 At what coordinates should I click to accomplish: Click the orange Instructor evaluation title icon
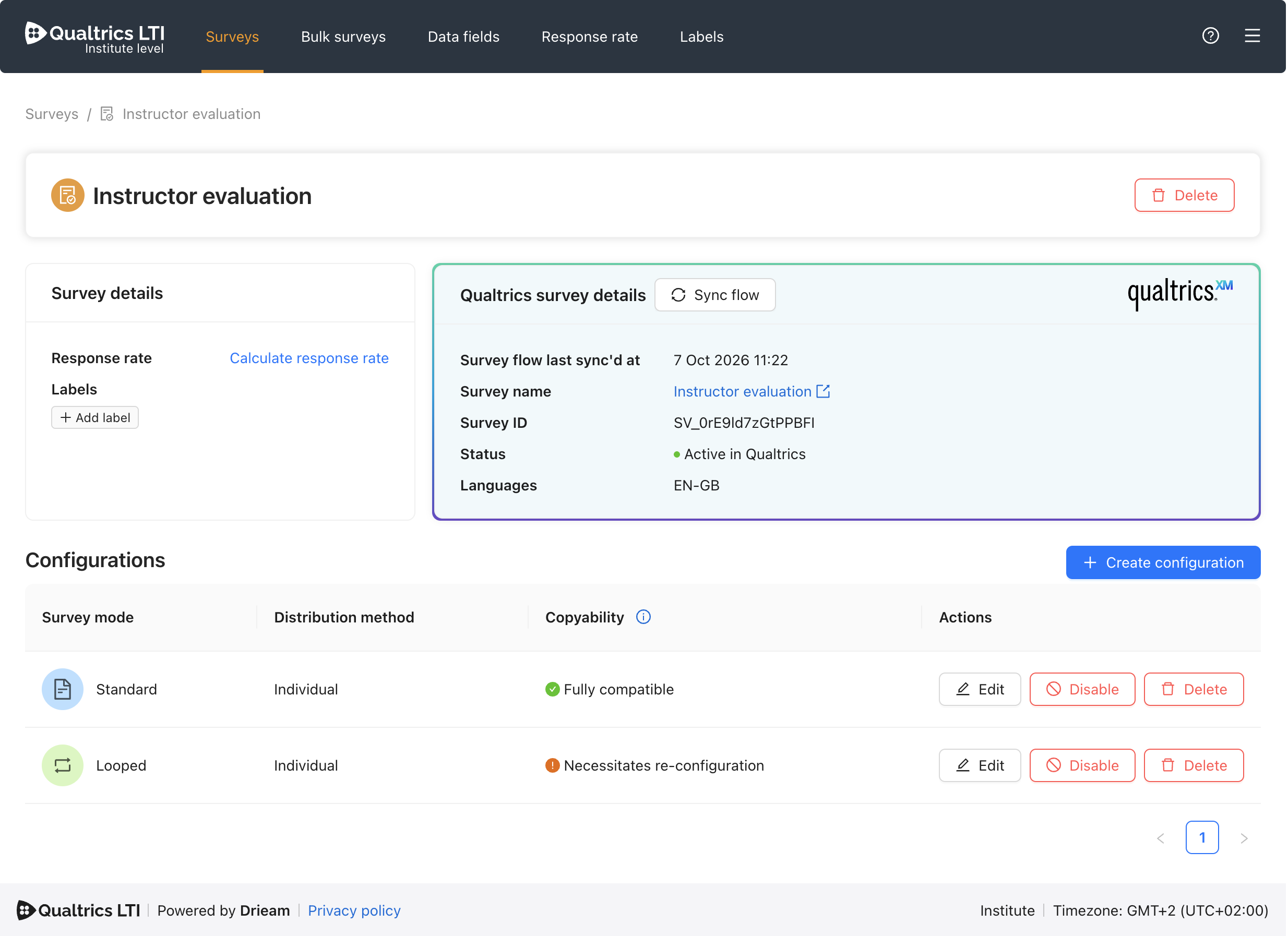click(67, 195)
